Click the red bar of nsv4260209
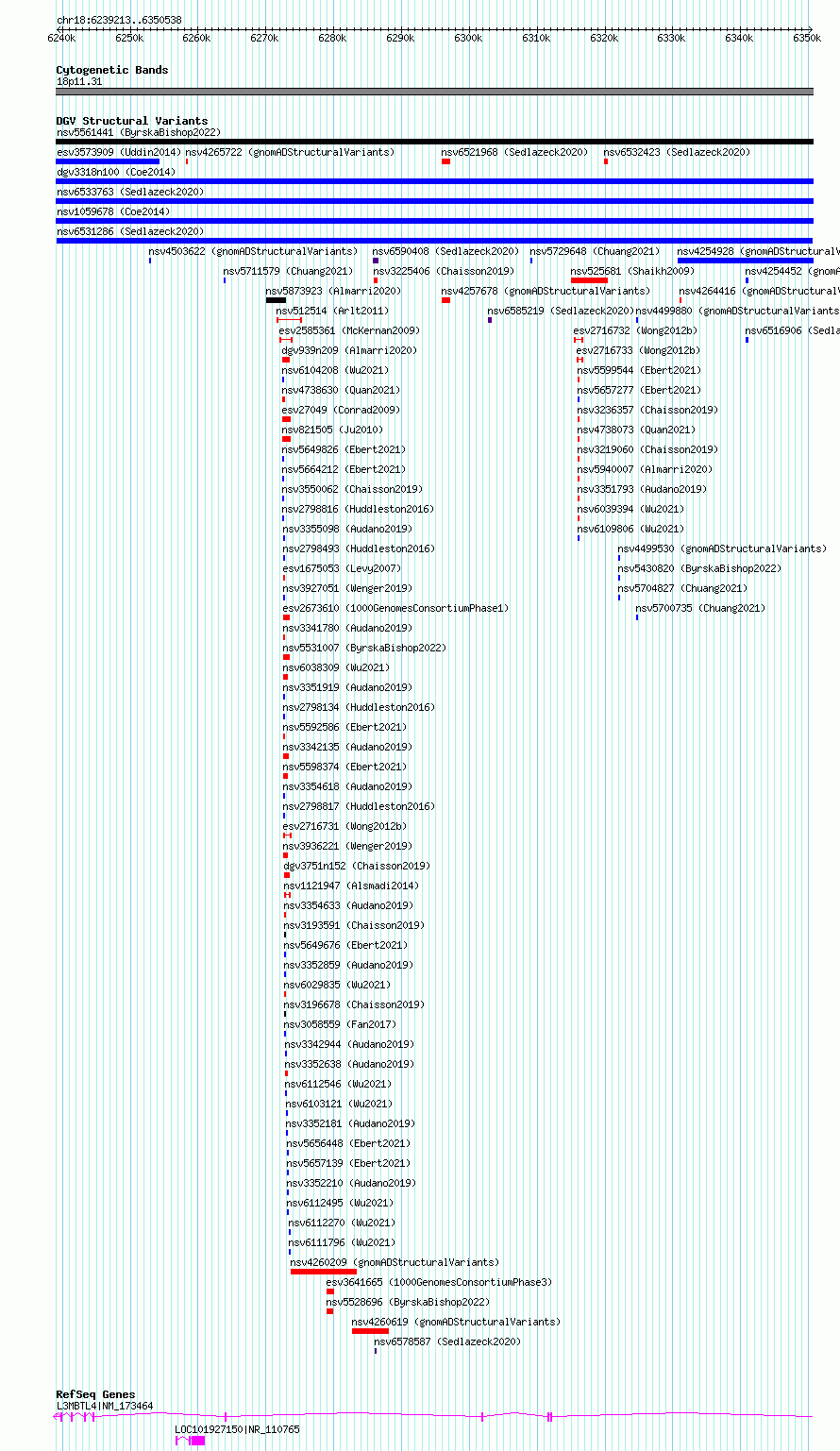The image size is (840, 1451). [x=323, y=1272]
